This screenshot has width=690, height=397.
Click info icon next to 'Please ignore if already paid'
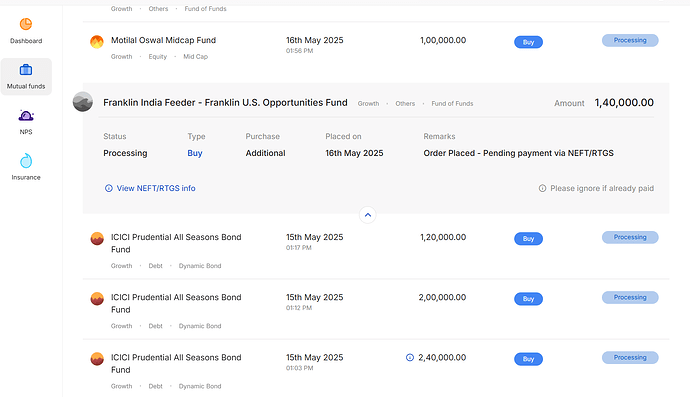click(x=543, y=188)
